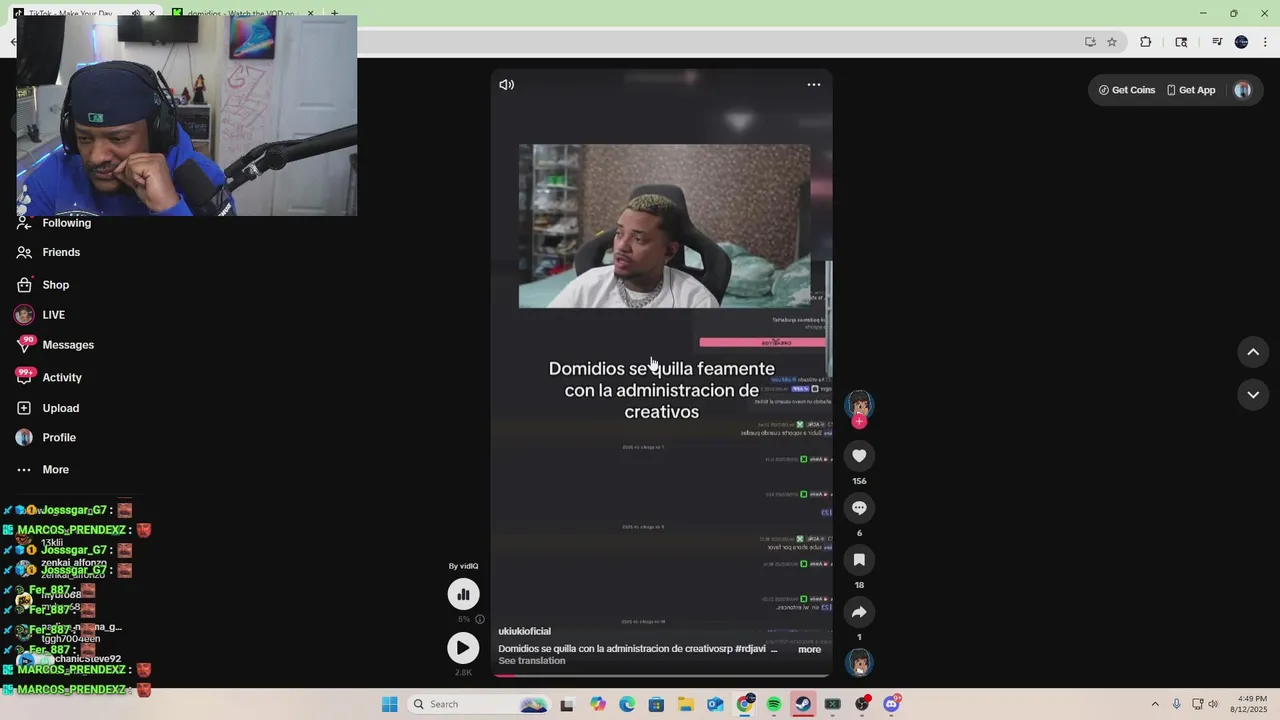Open Chrome from the taskbar

745,704
